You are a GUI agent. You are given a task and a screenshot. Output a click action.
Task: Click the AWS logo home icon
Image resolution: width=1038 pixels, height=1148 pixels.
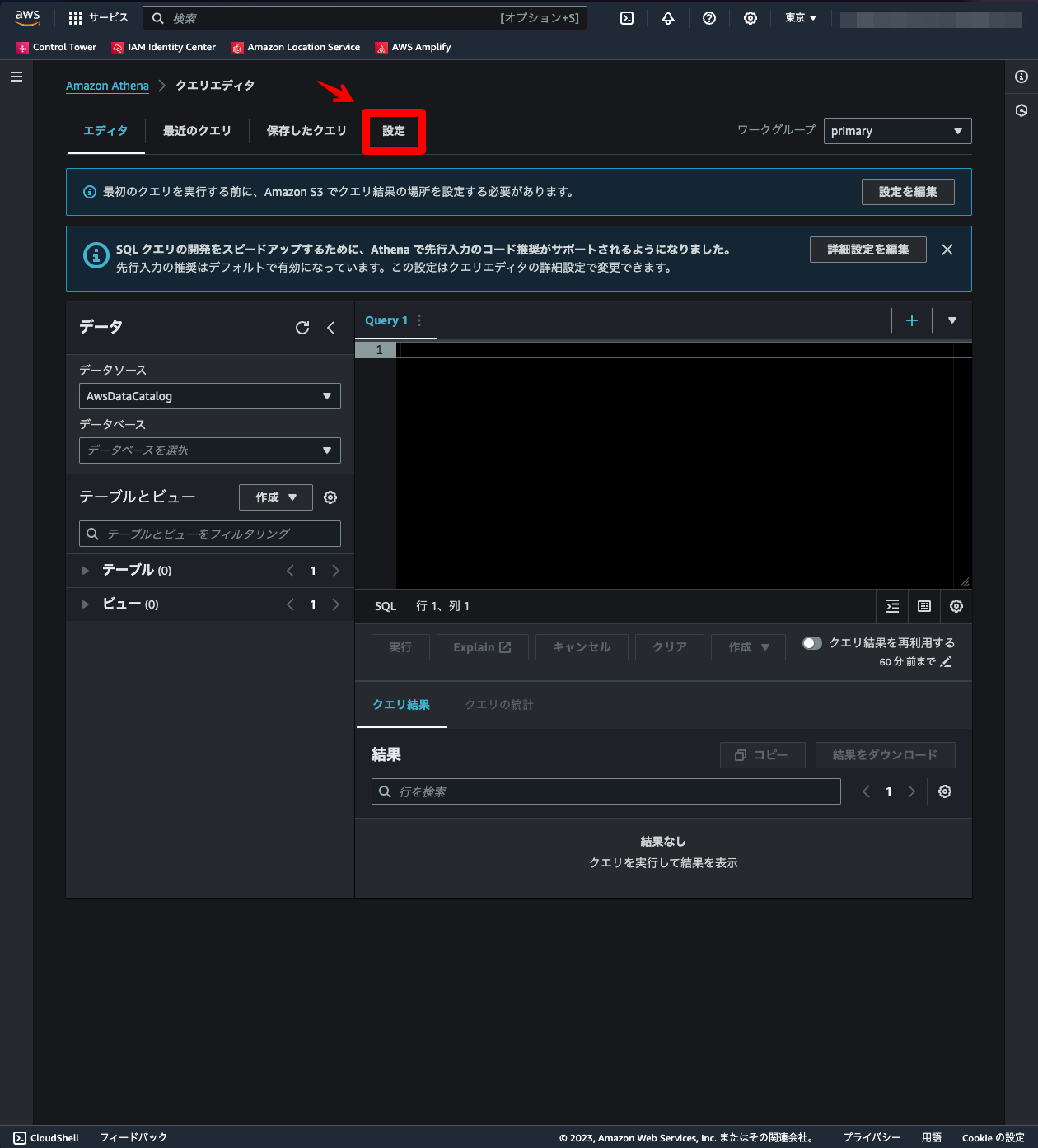pyautogui.click(x=27, y=17)
